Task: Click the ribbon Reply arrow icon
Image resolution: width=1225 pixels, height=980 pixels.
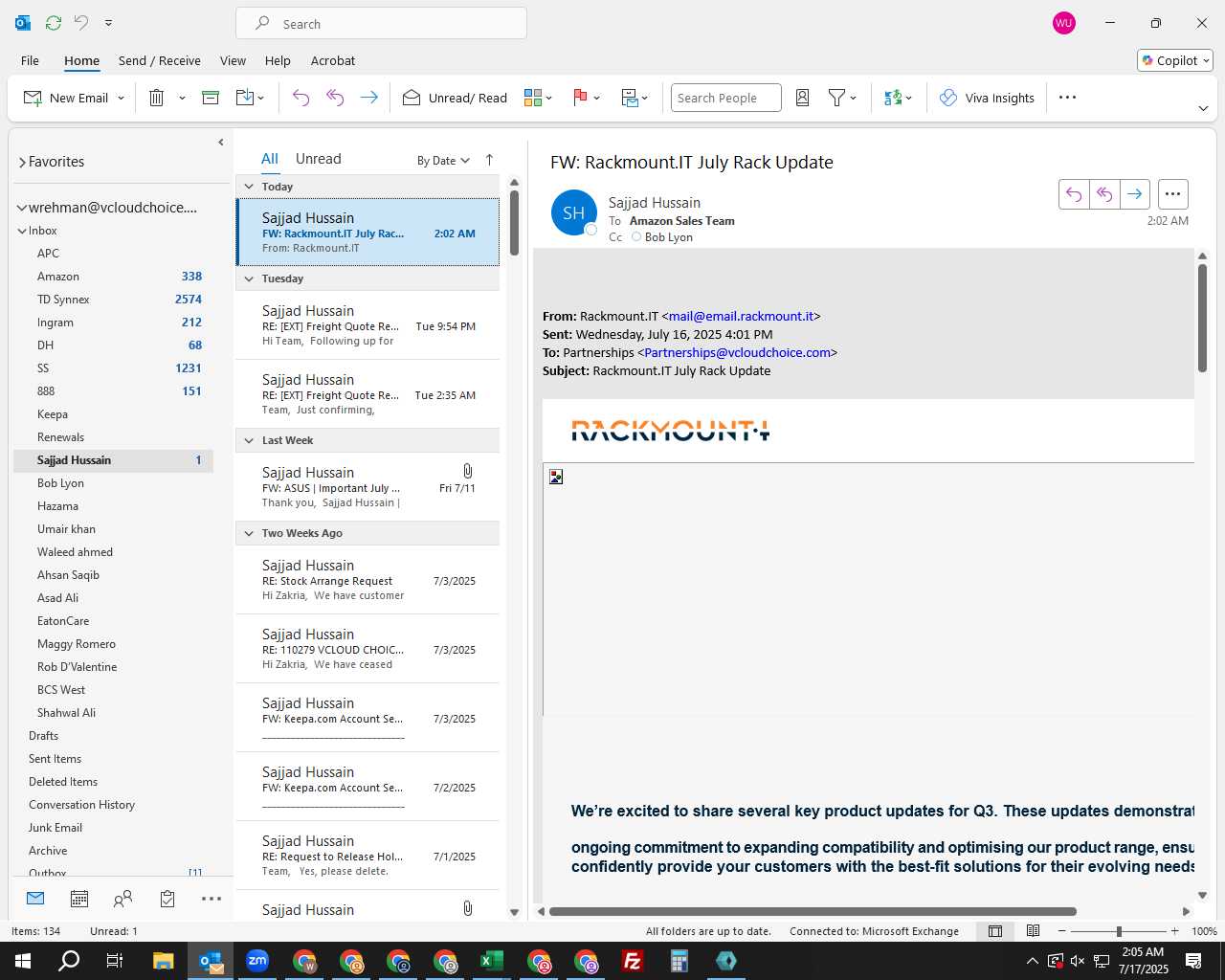Action: click(x=301, y=98)
